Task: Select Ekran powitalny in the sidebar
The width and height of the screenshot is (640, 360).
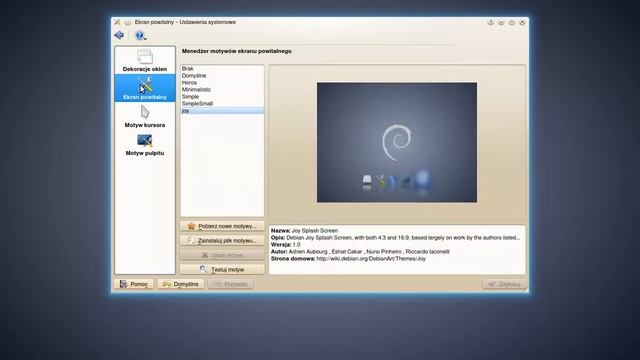Action: (144, 88)
